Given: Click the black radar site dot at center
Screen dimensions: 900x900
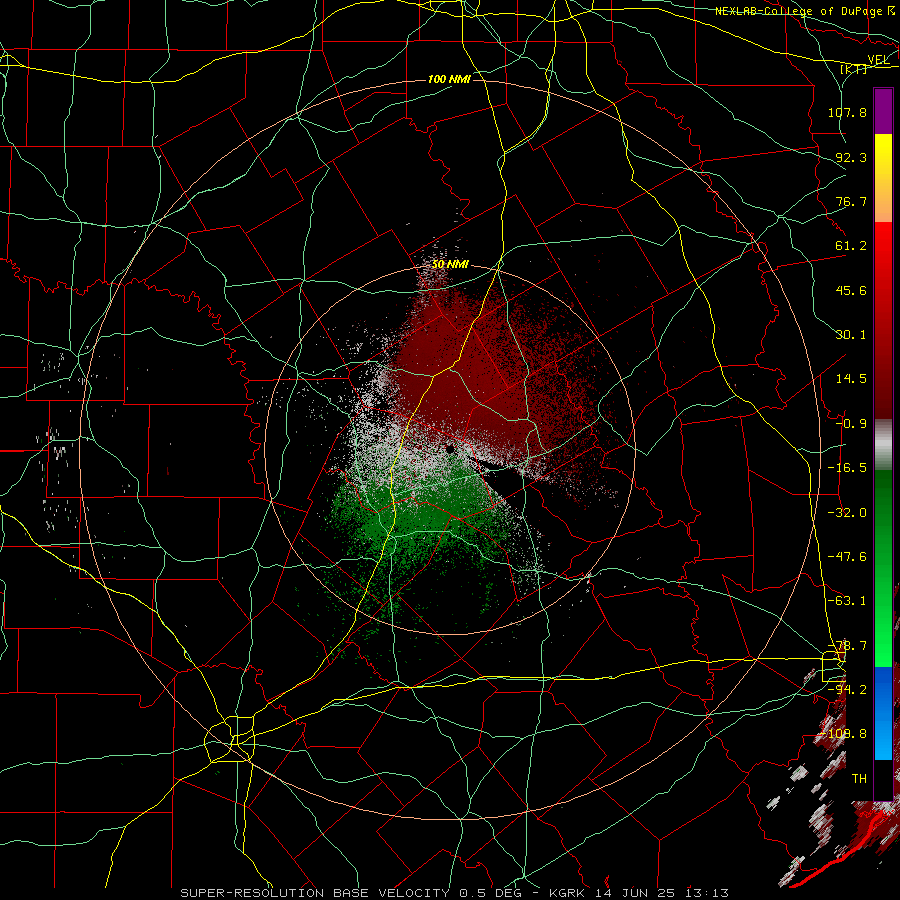Looking at the screenshot, I should [450, 449].
